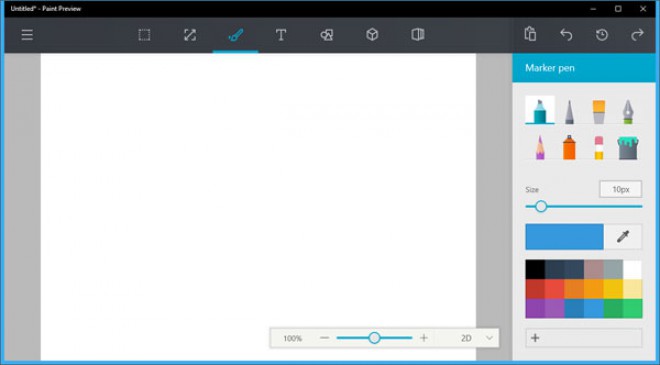Click the brush Size slider handle
The image size is (660, 365).
point(541,206)
